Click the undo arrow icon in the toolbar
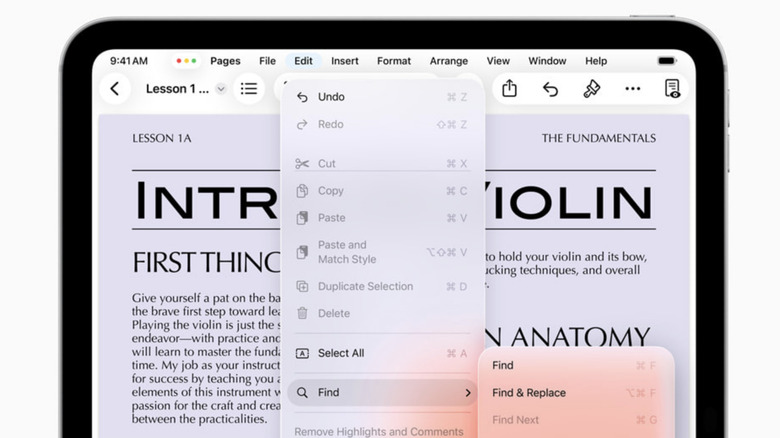 550,89
